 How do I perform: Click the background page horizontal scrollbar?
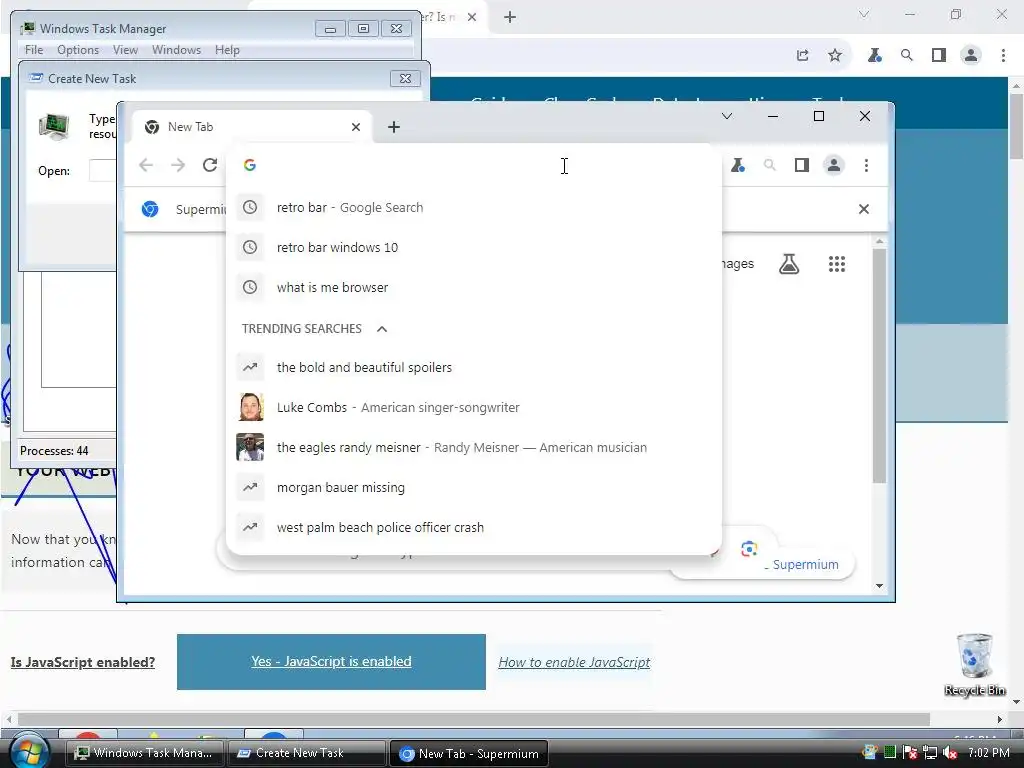tap(473, 719)
